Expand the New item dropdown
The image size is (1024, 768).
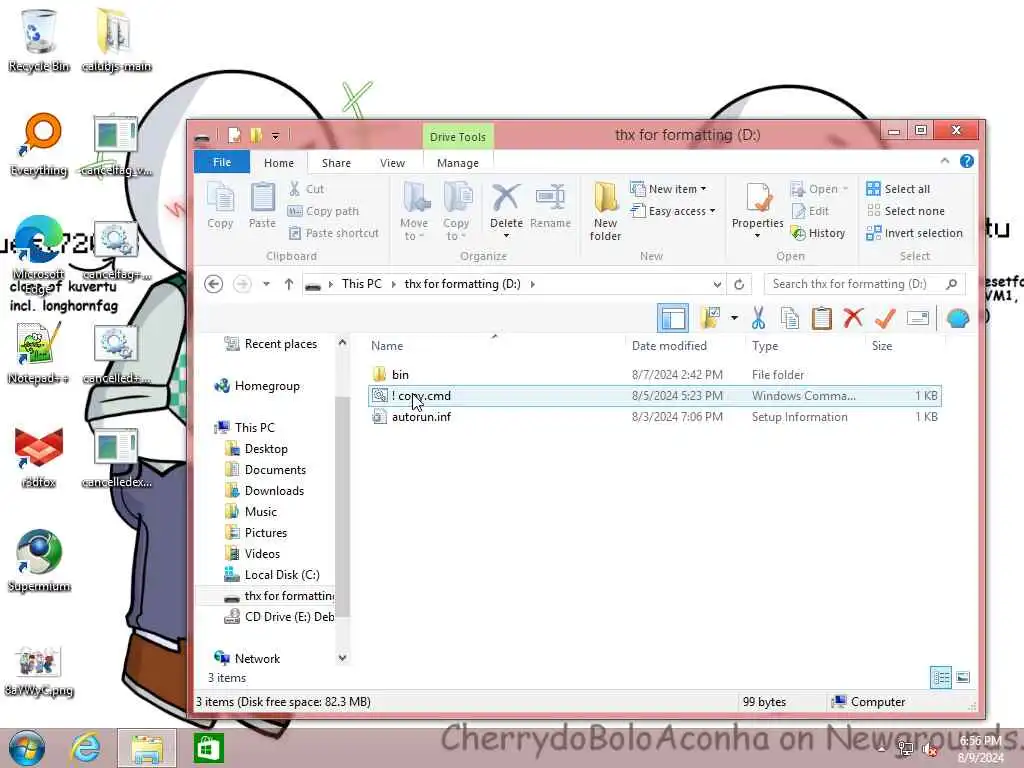669,189
